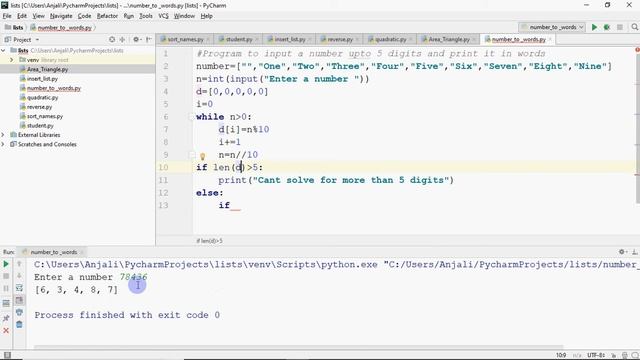The height and width of the screenshot is (360, 640).
Task: Click the layout icon in Run panel sidebar
Action: click(x=6, y=303)
